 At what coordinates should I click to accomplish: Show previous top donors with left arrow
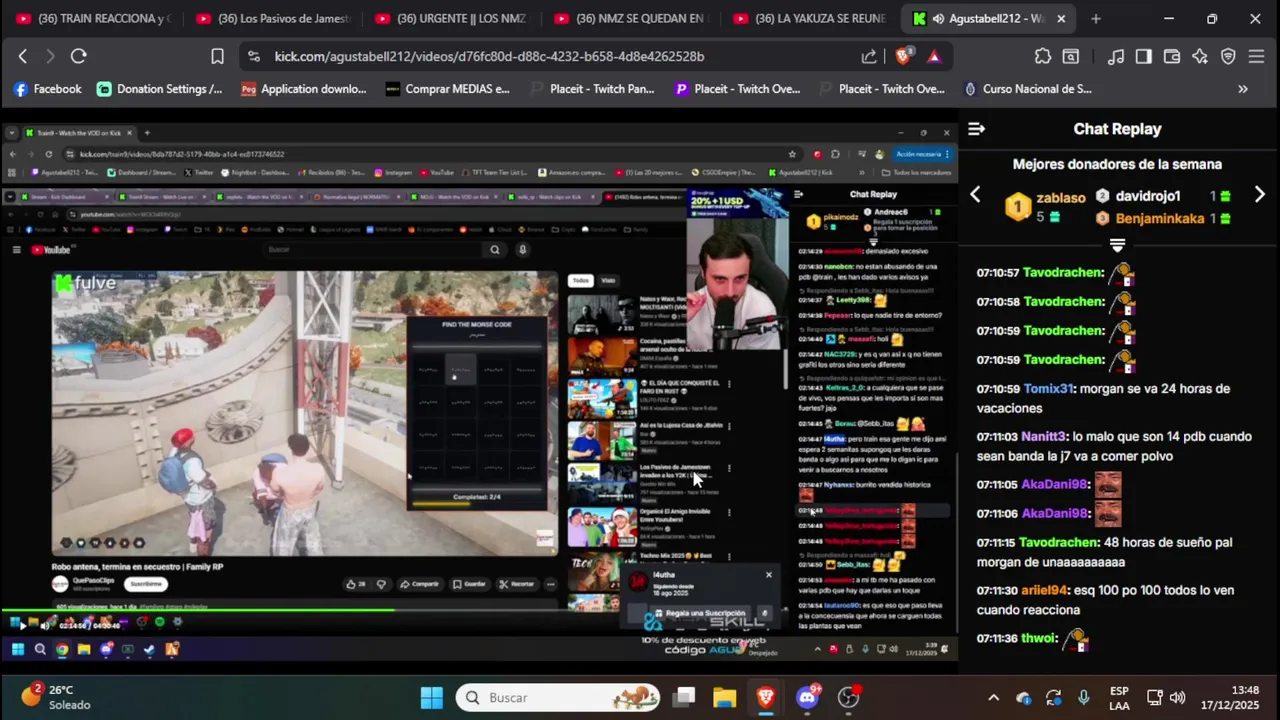(x=975, y=195)
